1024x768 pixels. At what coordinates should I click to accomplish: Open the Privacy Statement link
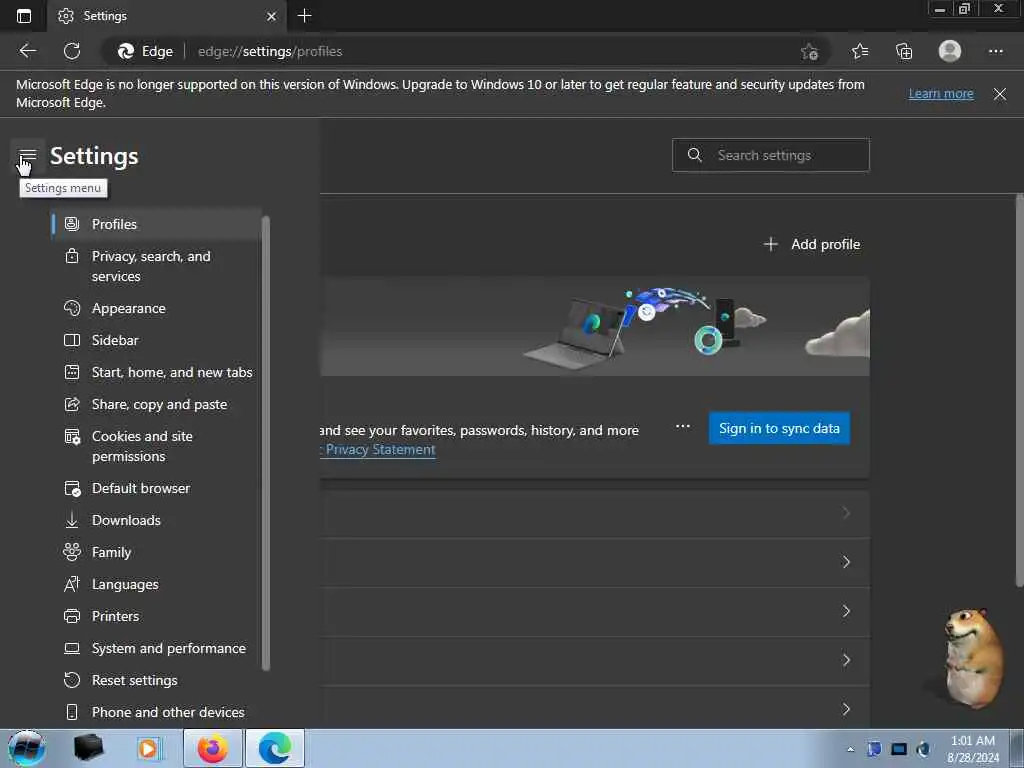(x=379, y=450)
